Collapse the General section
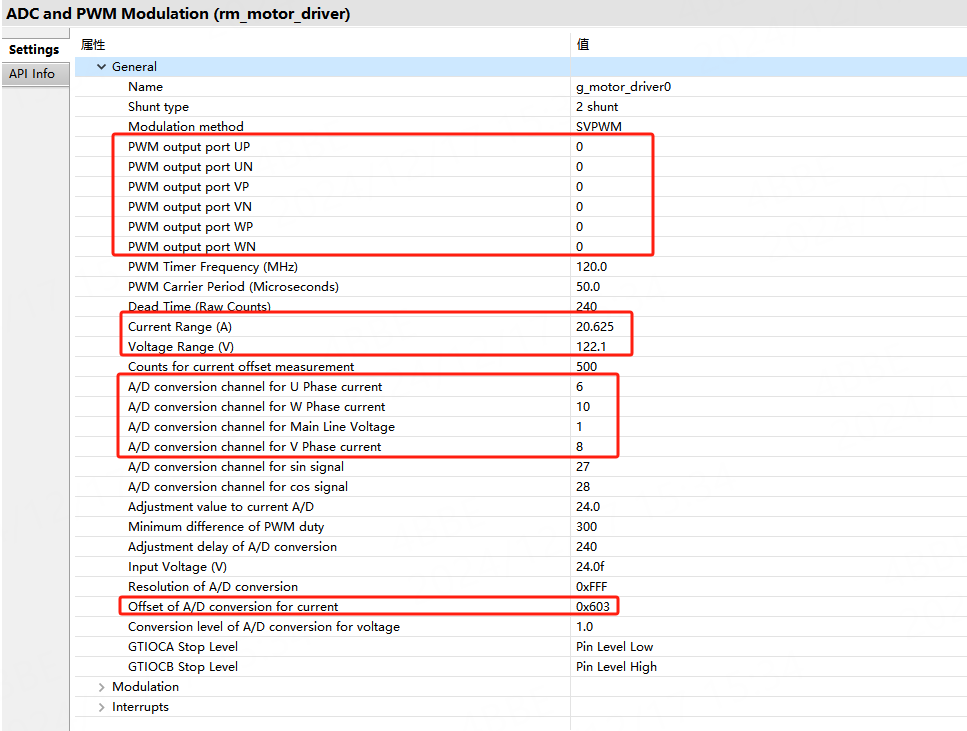Viewport: 967px width, 731px height. coord(101,67)
